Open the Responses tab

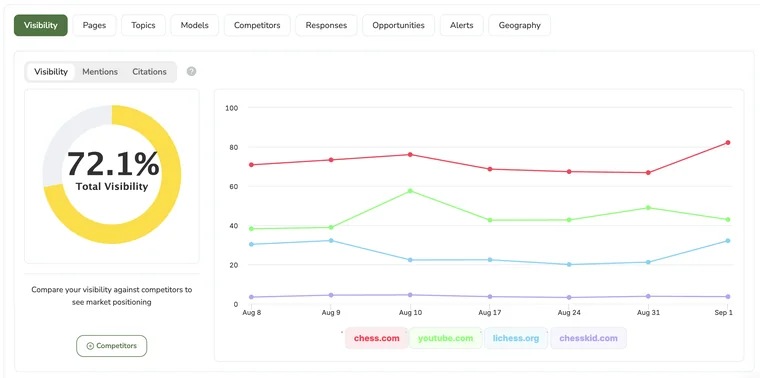[326, 25]
